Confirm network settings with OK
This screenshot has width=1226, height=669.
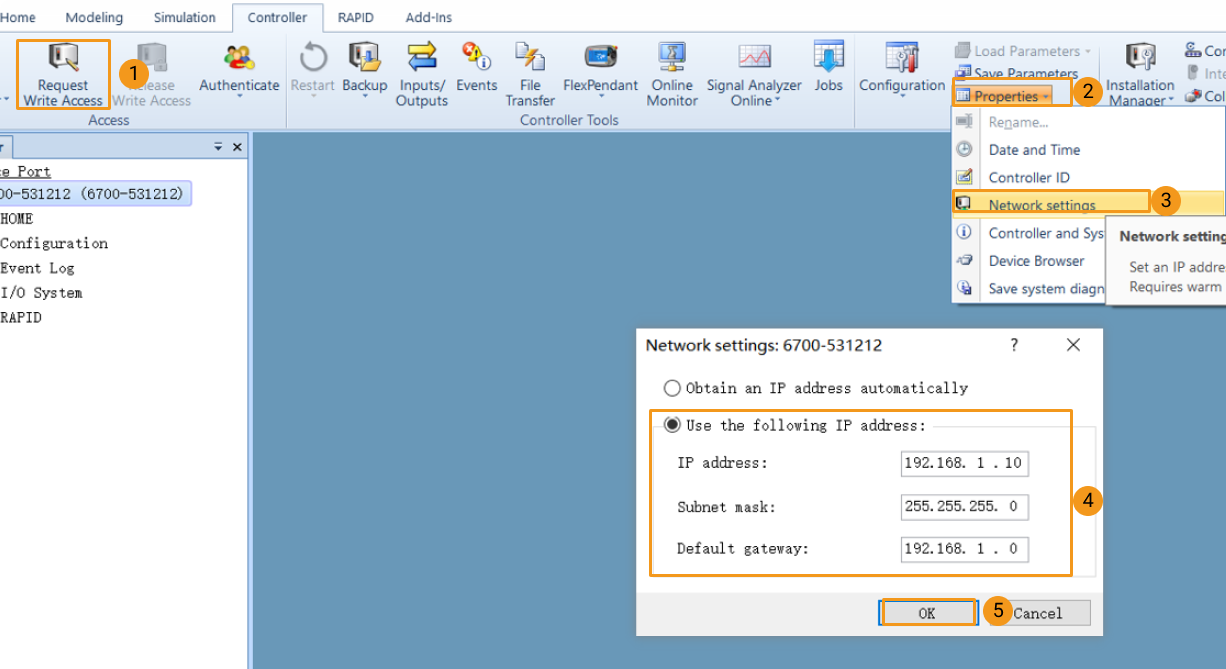click(x=927, y=613)
